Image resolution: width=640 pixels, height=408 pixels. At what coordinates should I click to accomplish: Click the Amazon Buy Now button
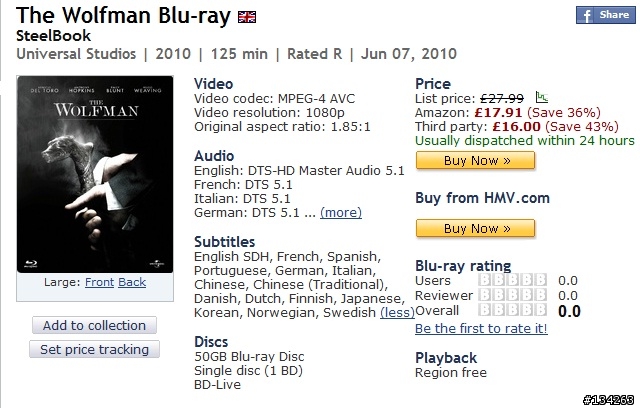tap(476, 160)
